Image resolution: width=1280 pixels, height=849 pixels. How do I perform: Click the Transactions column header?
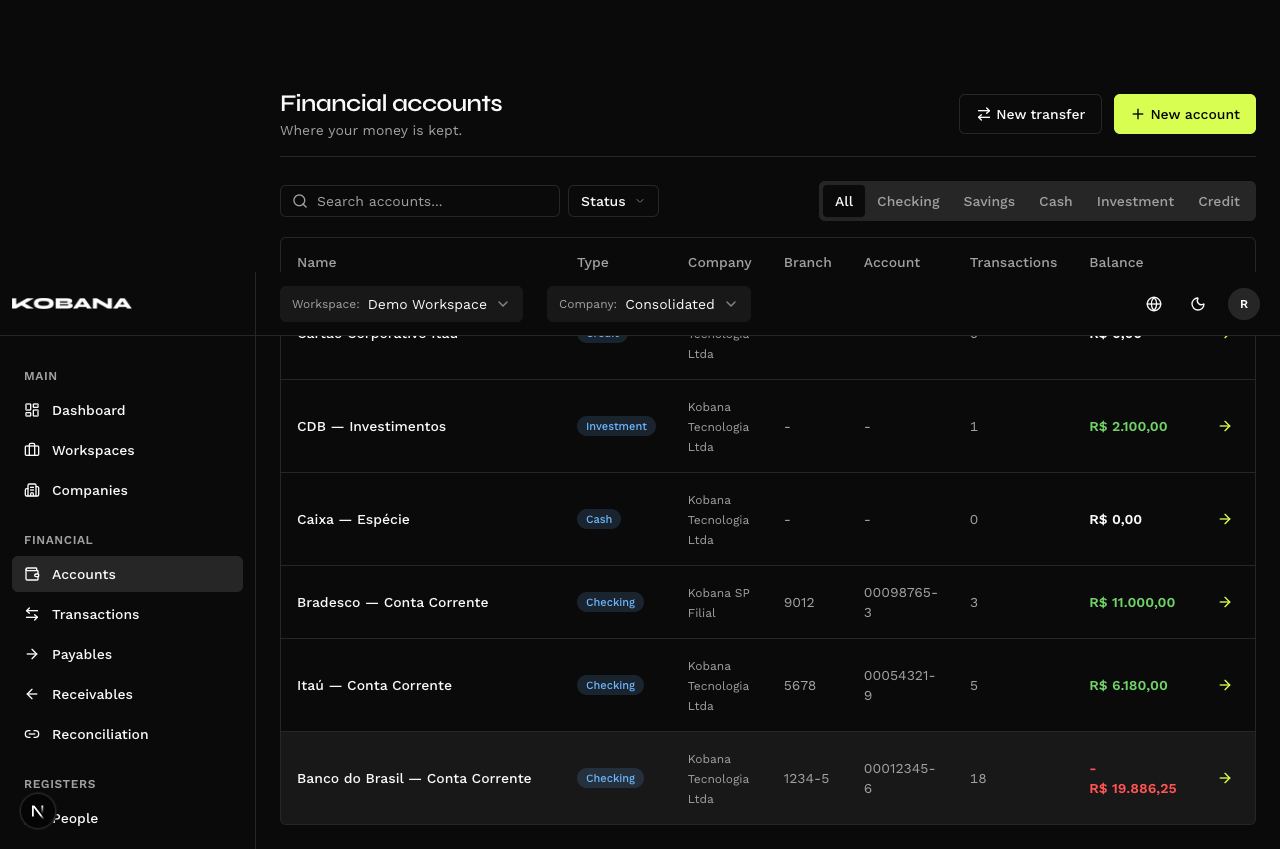point(1013,262)
